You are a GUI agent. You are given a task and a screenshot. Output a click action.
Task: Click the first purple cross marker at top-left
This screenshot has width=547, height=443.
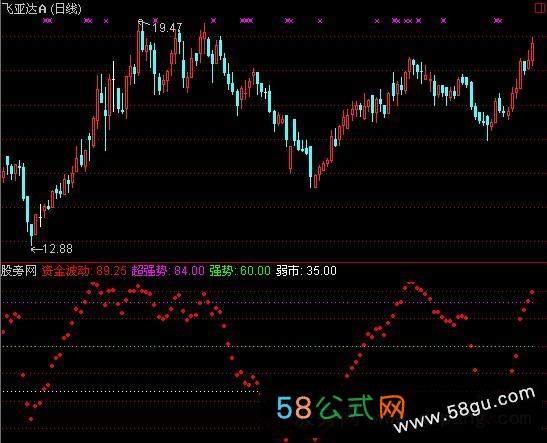(47, 21)
